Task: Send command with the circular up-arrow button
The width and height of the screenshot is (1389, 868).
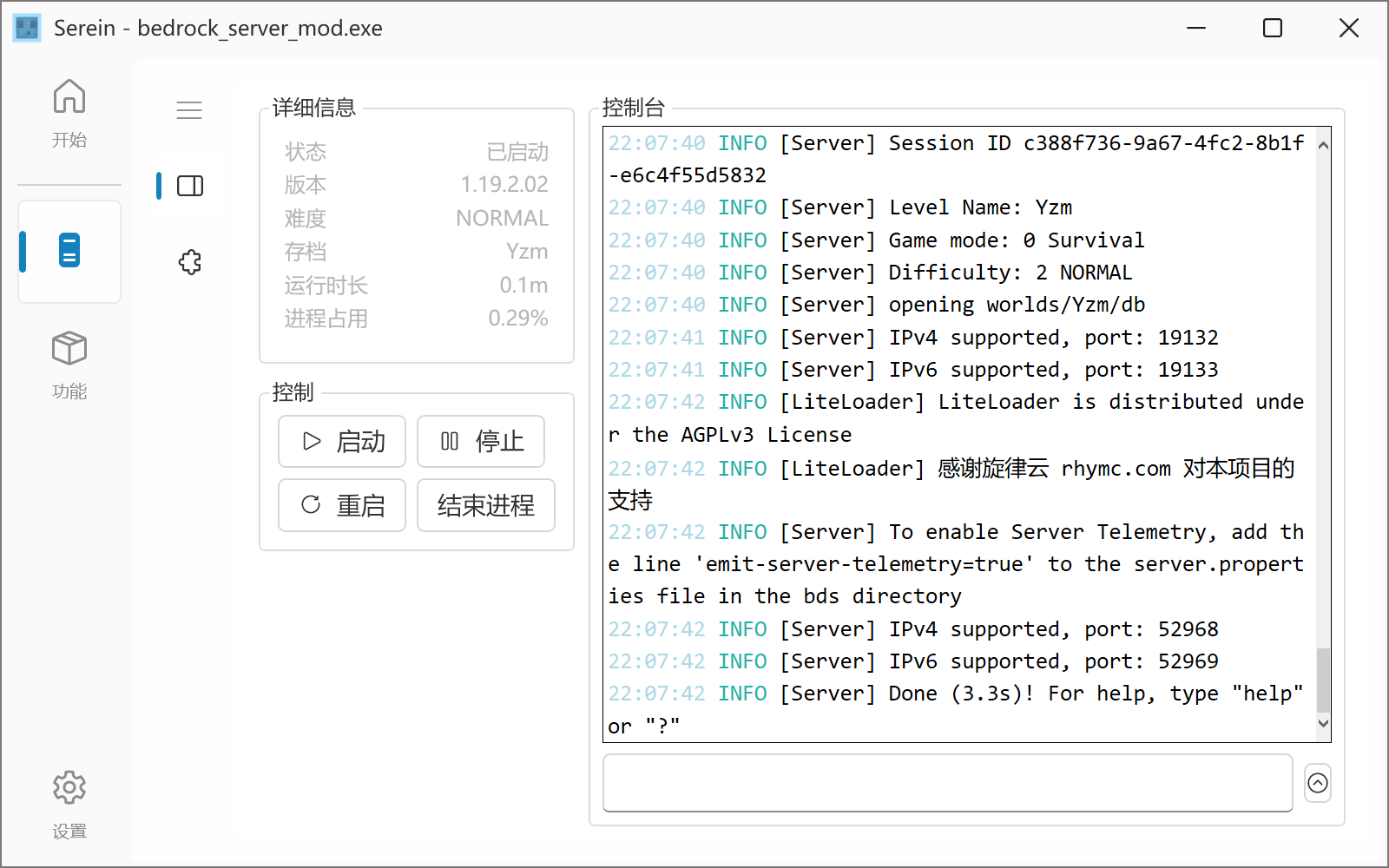Action: coord(1318,783)
